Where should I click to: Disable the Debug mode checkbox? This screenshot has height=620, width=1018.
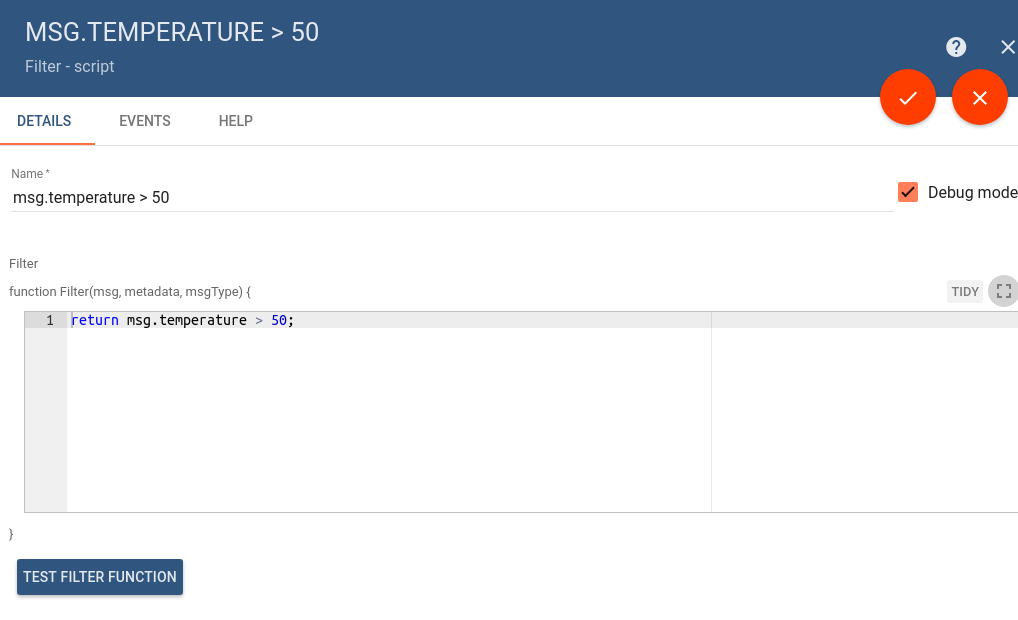908,192
